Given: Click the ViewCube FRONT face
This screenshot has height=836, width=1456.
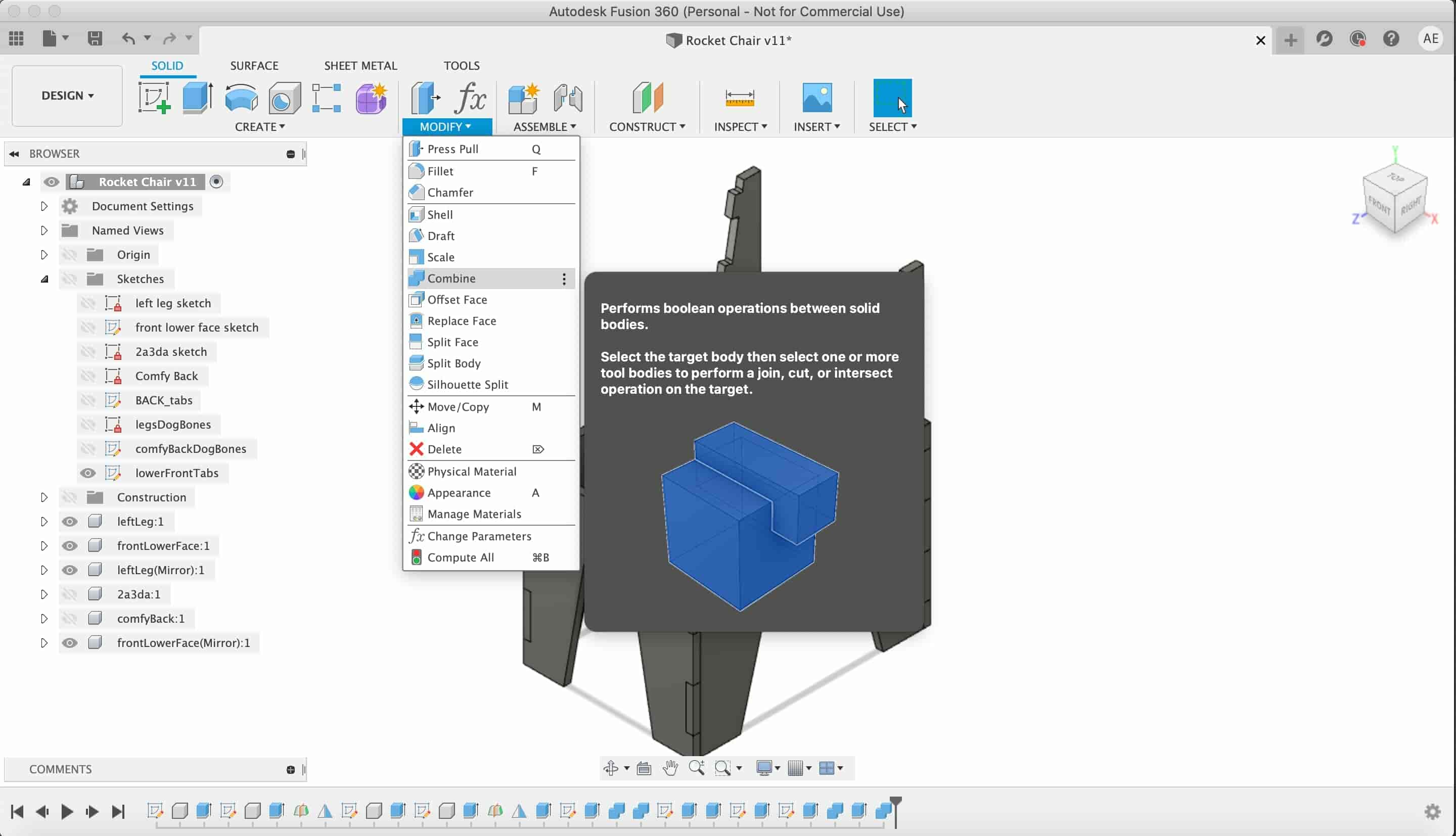Looking at the screenshot, I should click(1379, 205).
